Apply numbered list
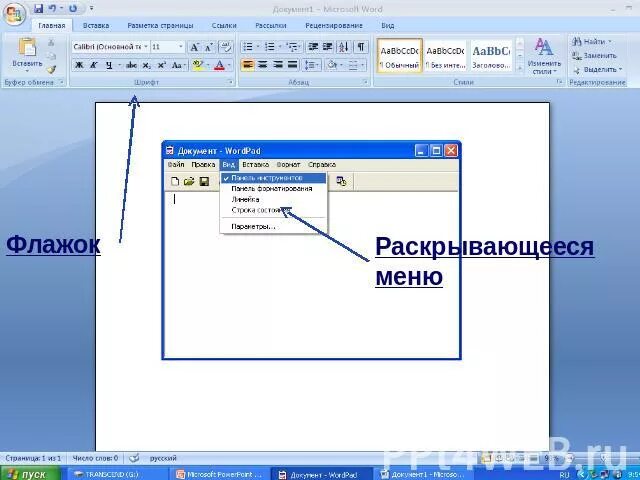The height and width of the screenshot is (480, 640). 269,47
